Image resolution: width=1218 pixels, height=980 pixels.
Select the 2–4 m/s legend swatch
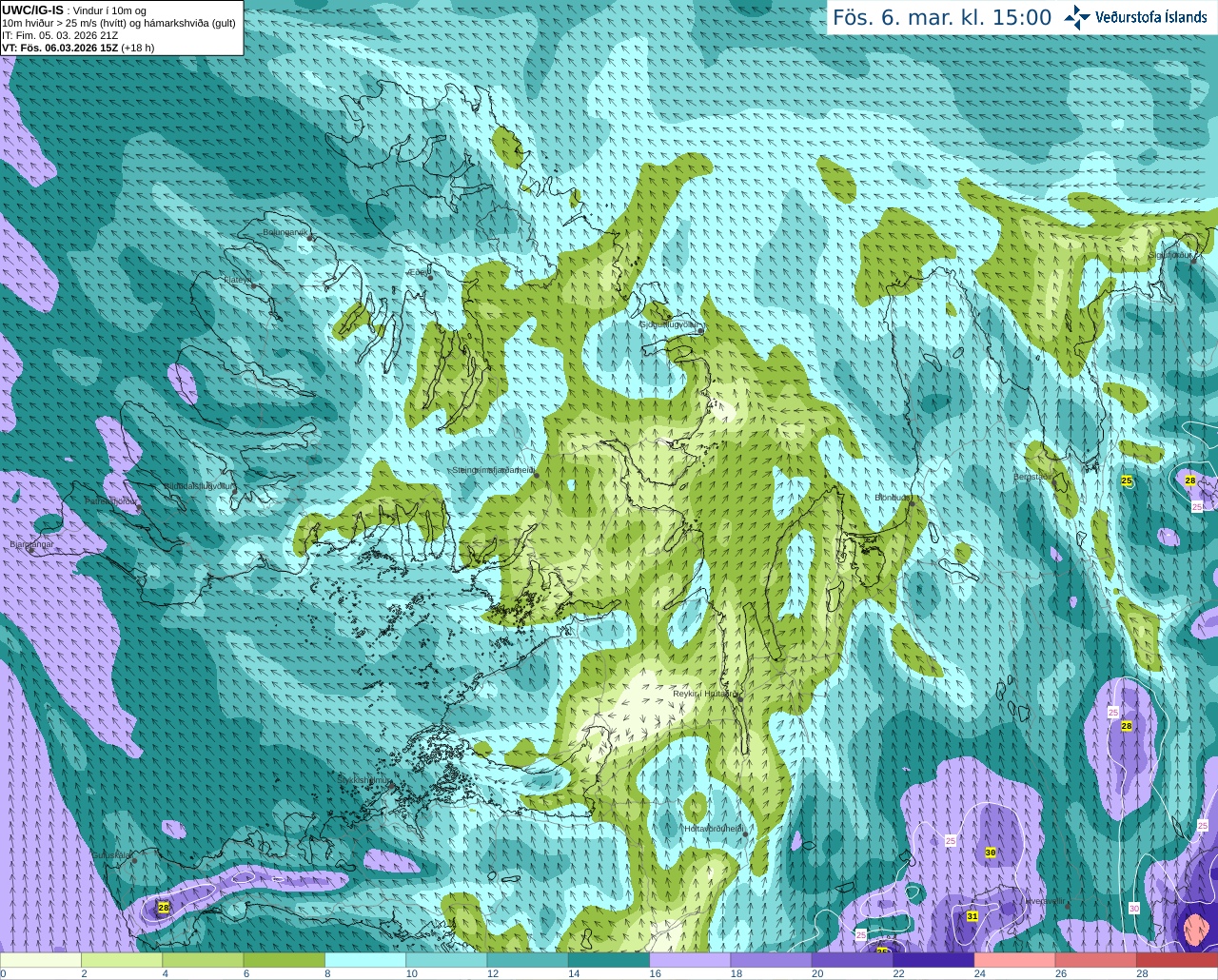122,960
